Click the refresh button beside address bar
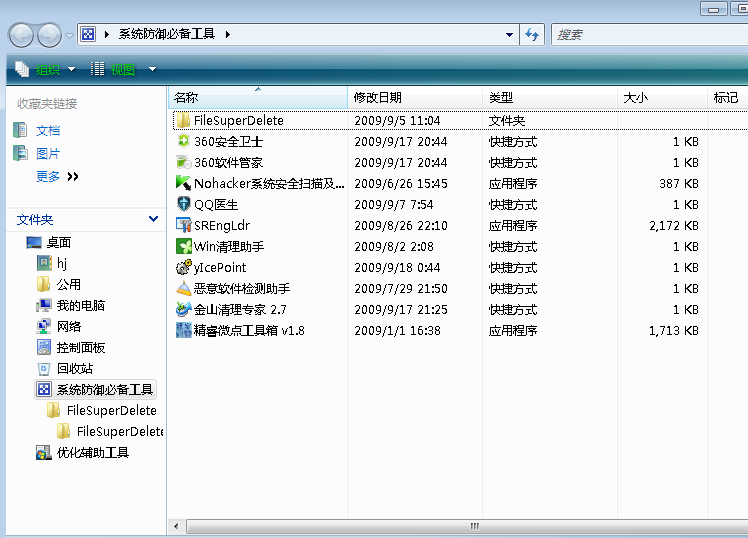 pyautogui.click(x=533, y=34)
